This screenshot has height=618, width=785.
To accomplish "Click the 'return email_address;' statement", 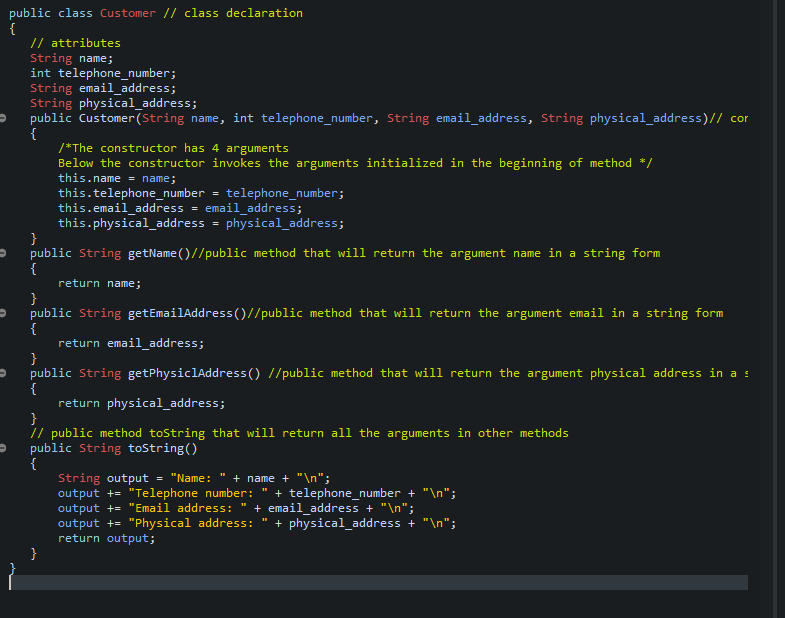I will pyautogui.click(x=131, y=344).
